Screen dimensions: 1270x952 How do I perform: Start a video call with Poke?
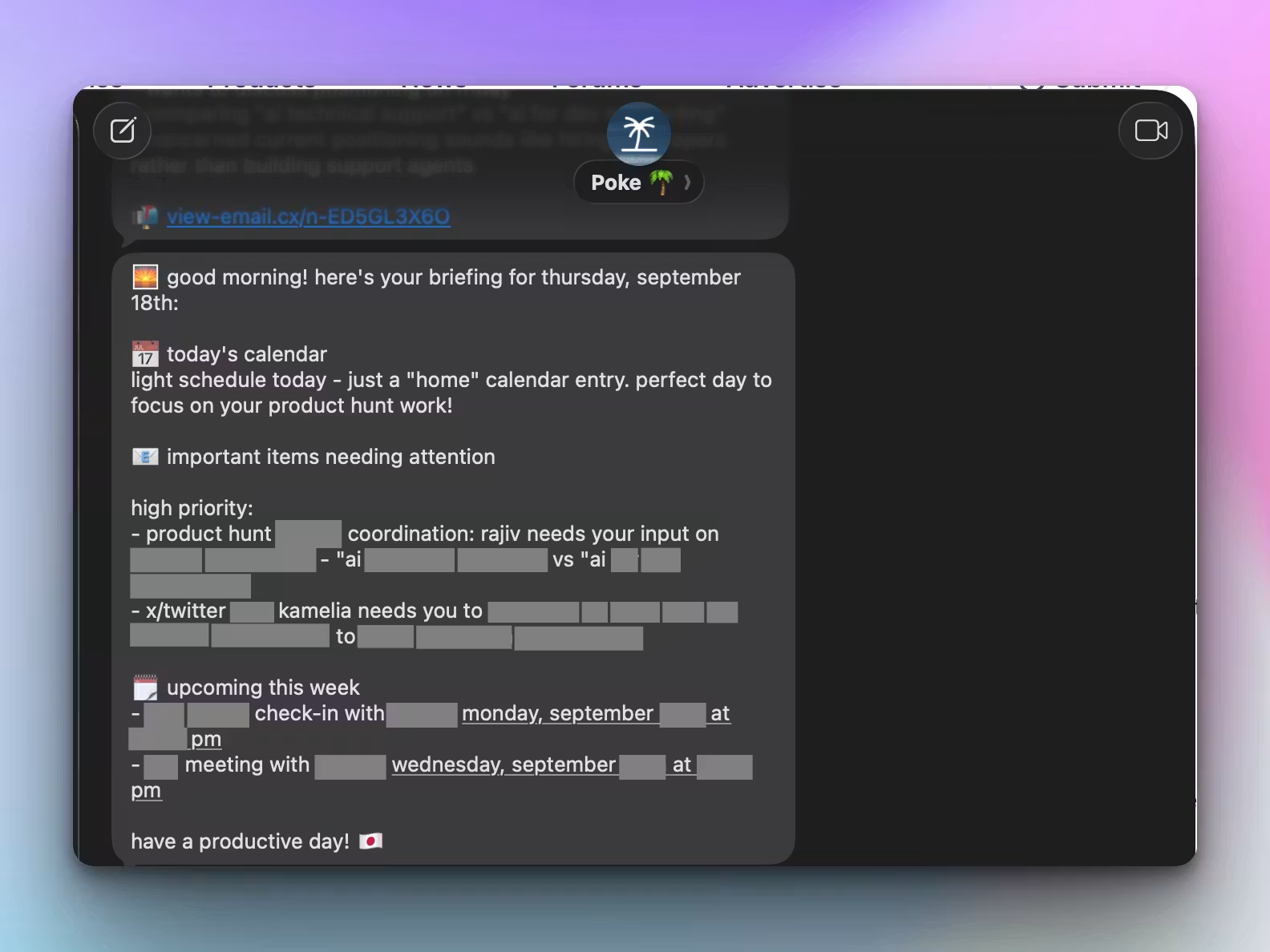point(1151,131)
